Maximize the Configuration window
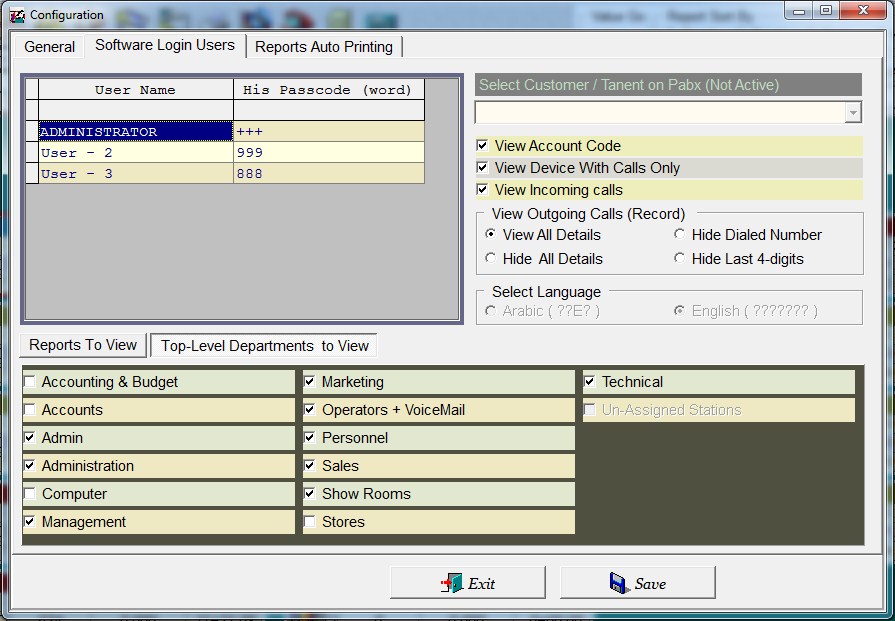 click(x=826, y=10)
